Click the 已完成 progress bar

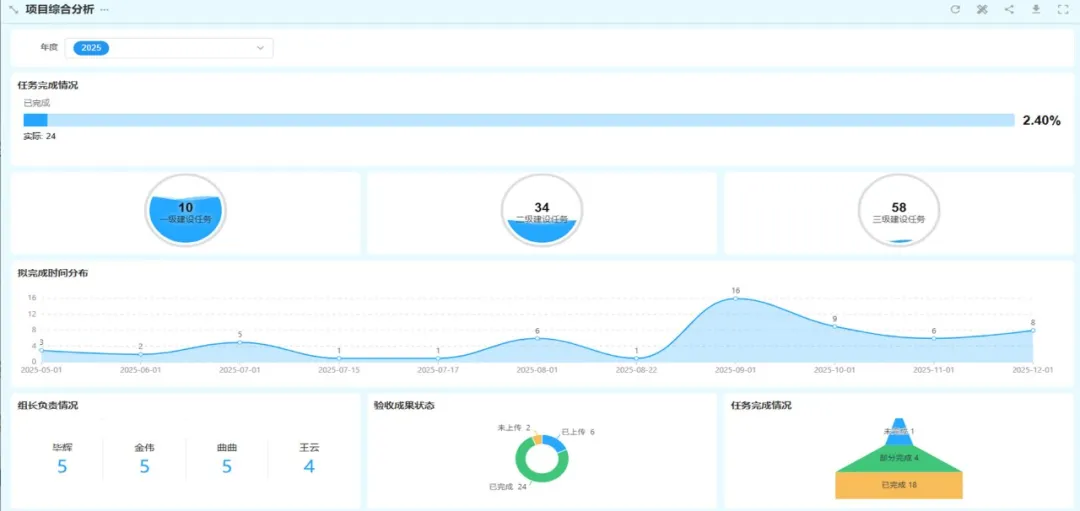click(518, 120)
